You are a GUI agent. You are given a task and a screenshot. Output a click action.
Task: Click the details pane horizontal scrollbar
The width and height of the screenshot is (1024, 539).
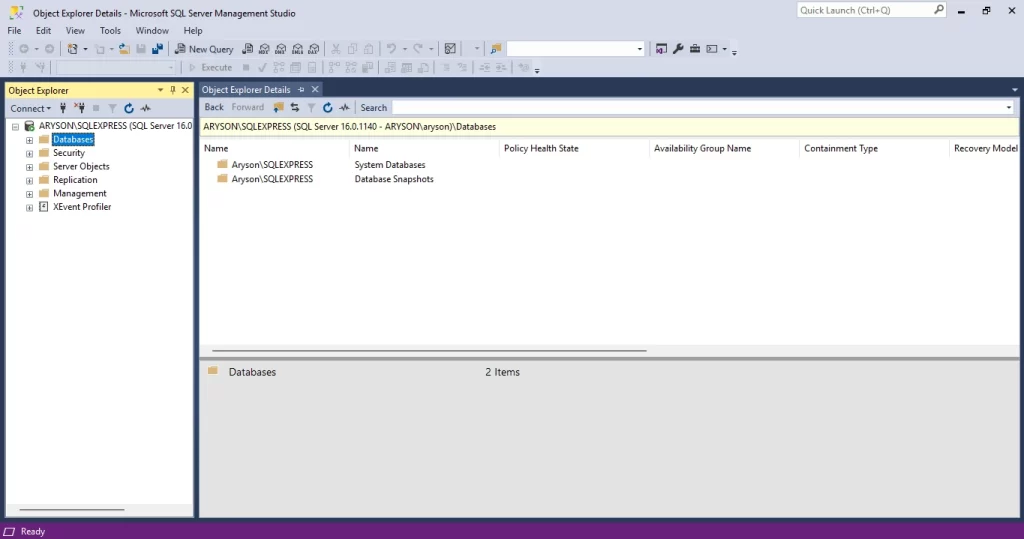429,351
